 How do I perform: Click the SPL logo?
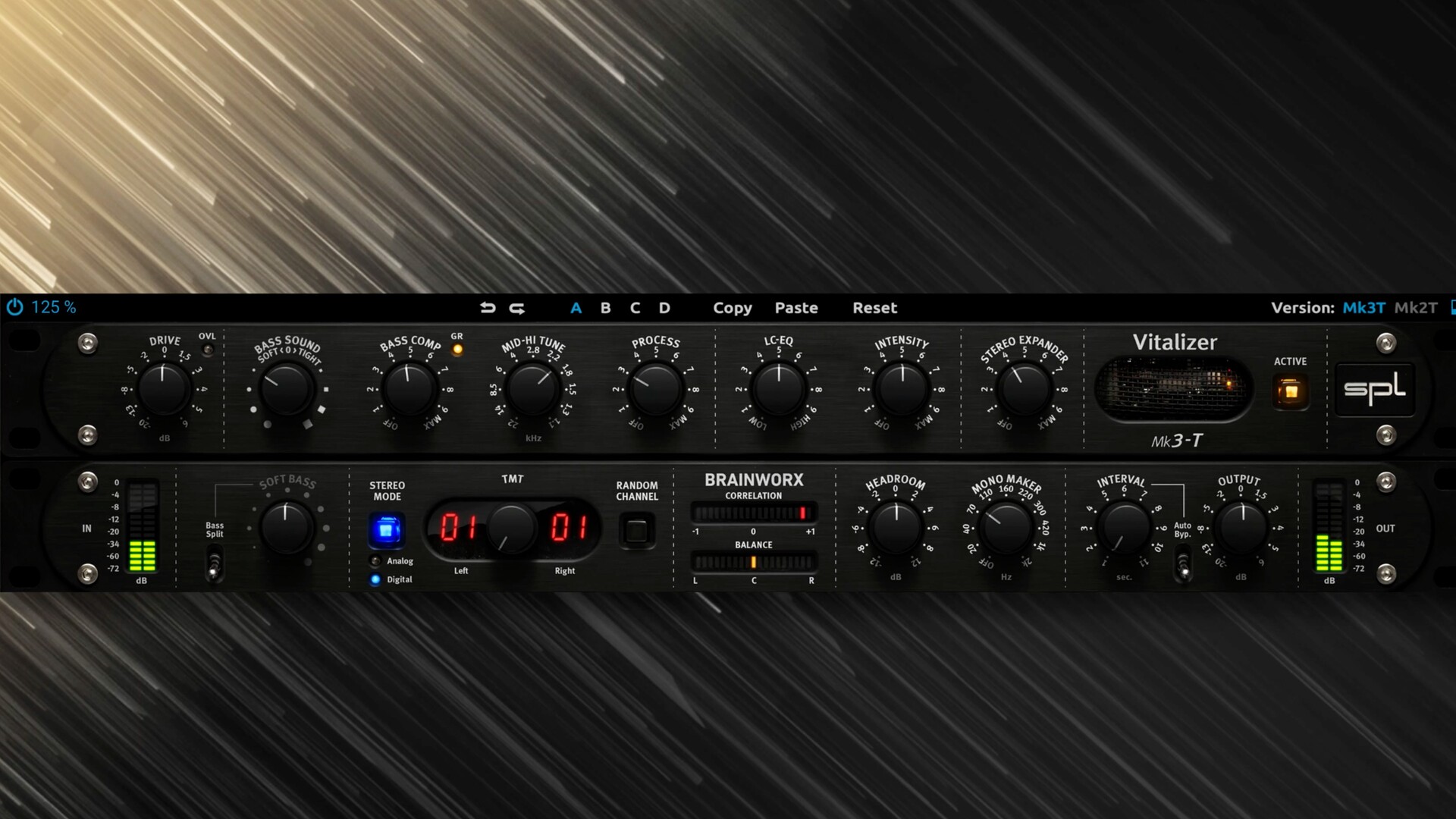[1375, 390]
